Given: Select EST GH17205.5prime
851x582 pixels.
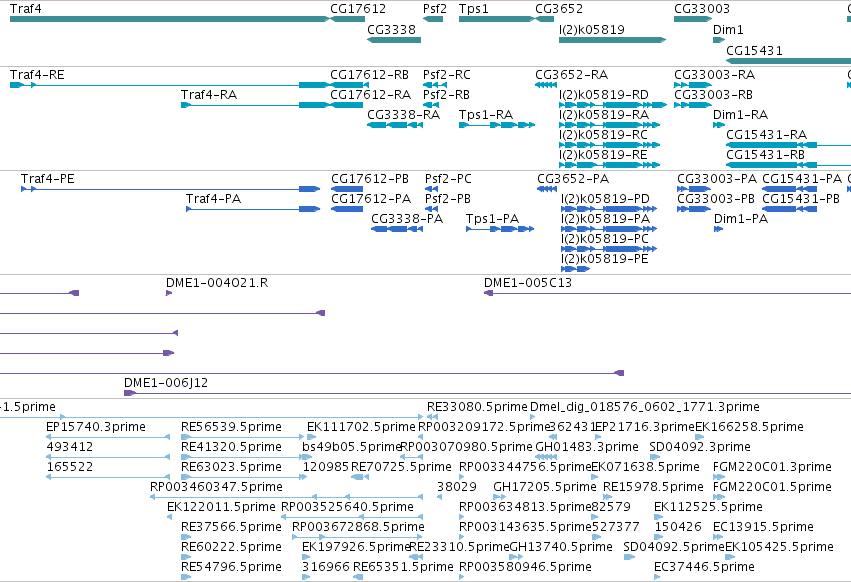Looking at the screenshot, I should pos(499,497).
